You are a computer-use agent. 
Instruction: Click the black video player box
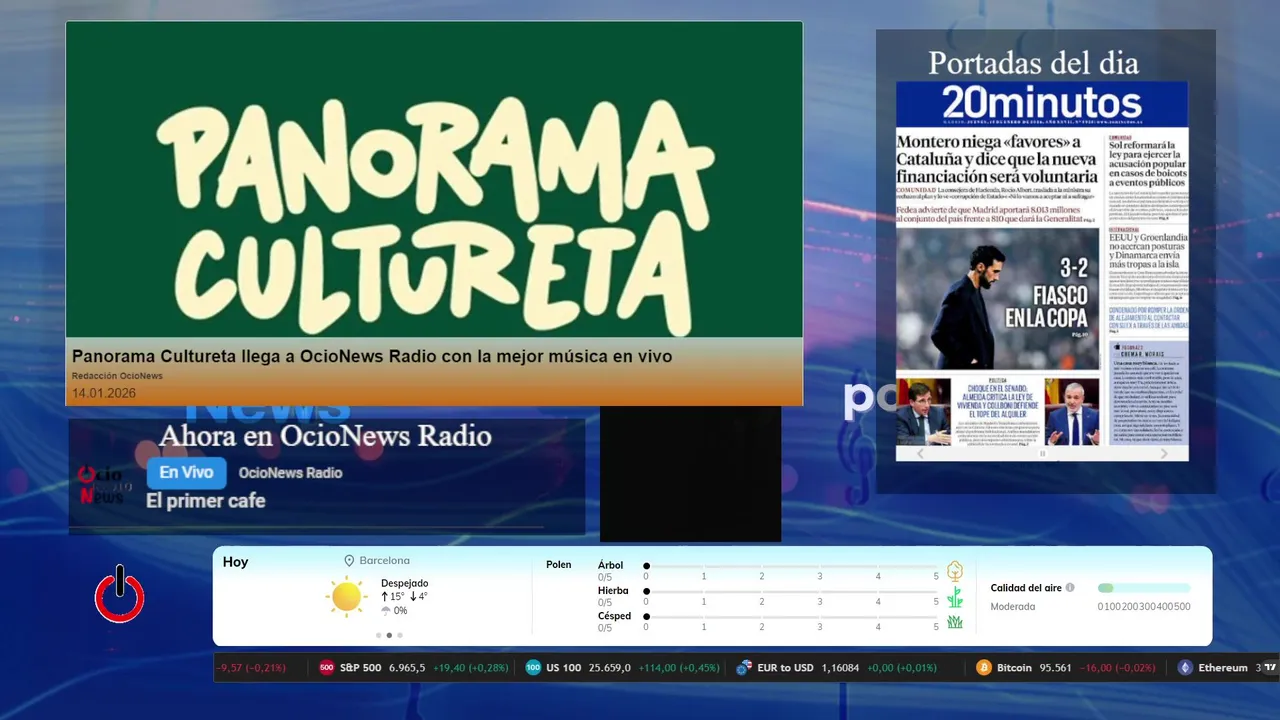point(690,474)
